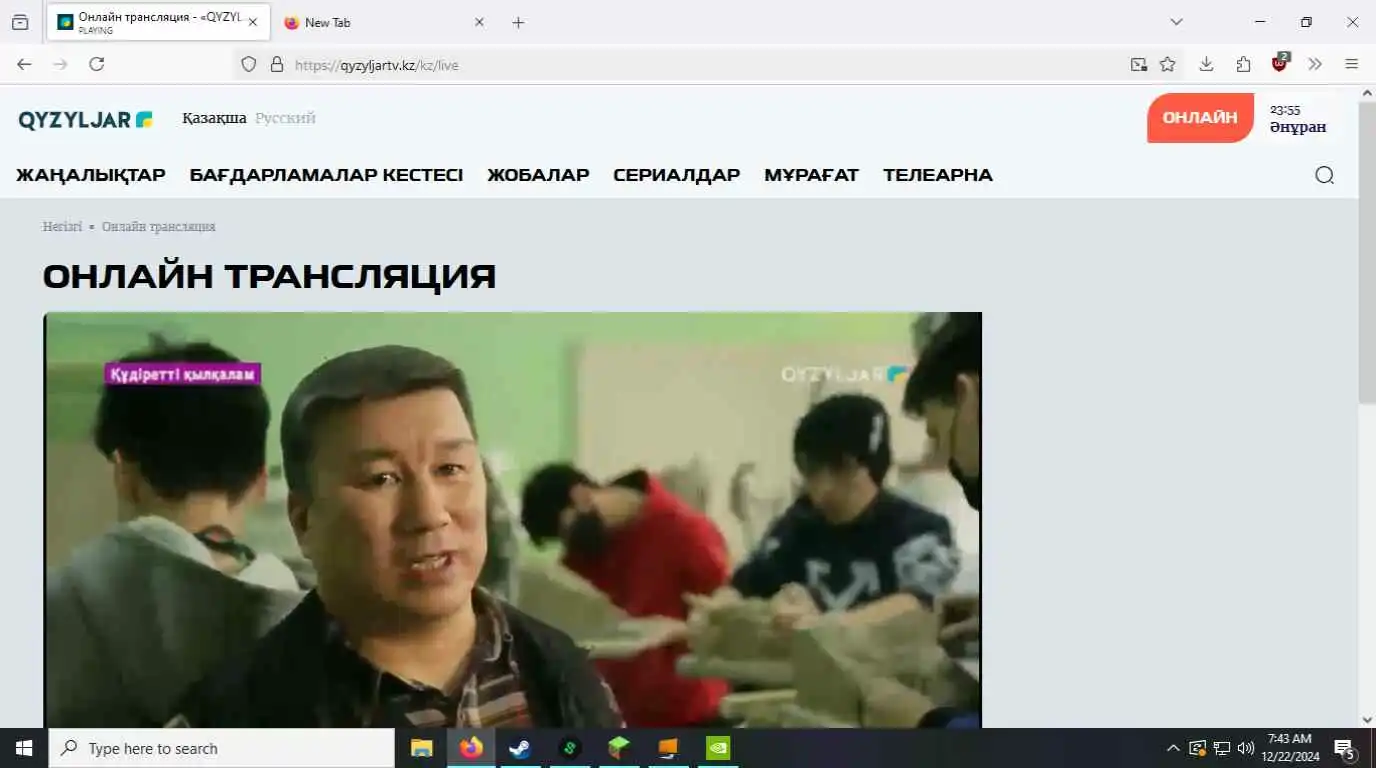
Task: Open orange window app in taskbar
Action: point(668,748)
